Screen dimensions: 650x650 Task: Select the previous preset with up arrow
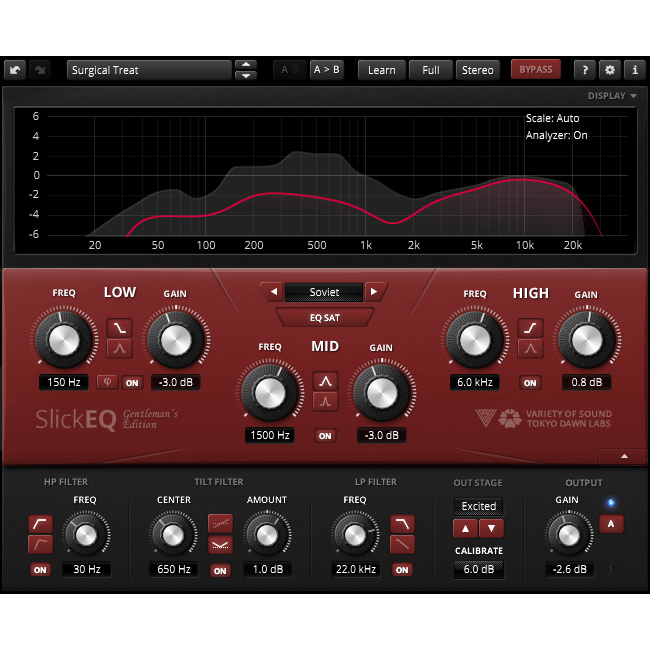246,64
